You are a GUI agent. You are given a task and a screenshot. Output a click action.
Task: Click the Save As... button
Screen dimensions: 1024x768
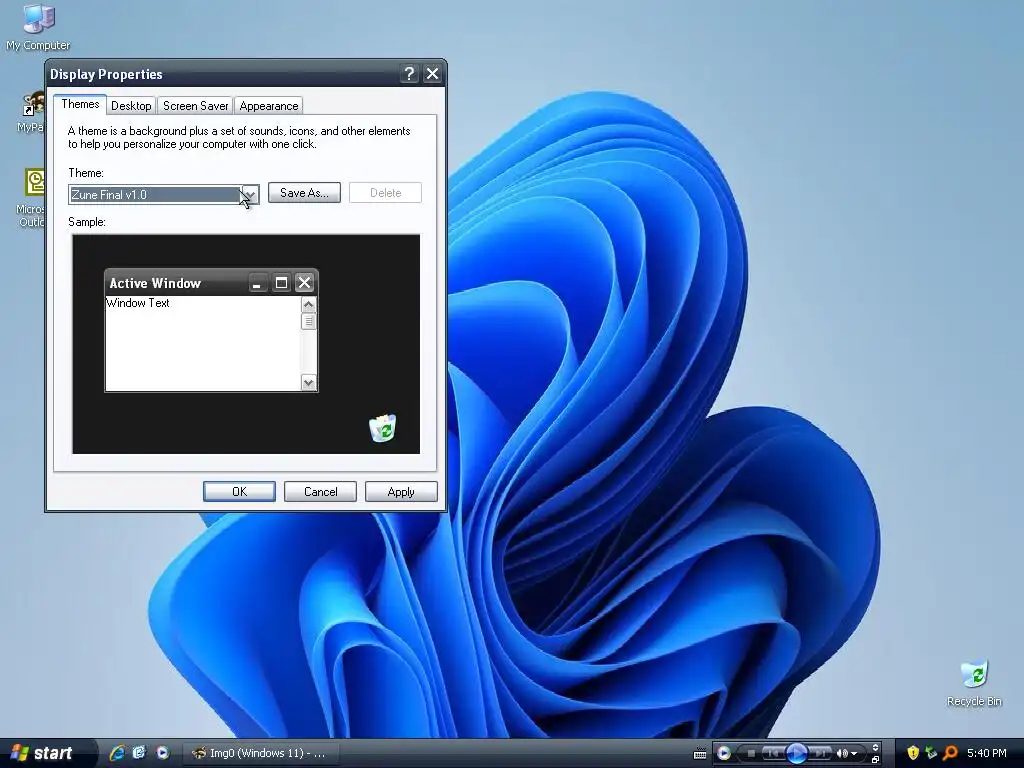pyautogui.click(x=304, y=193)
